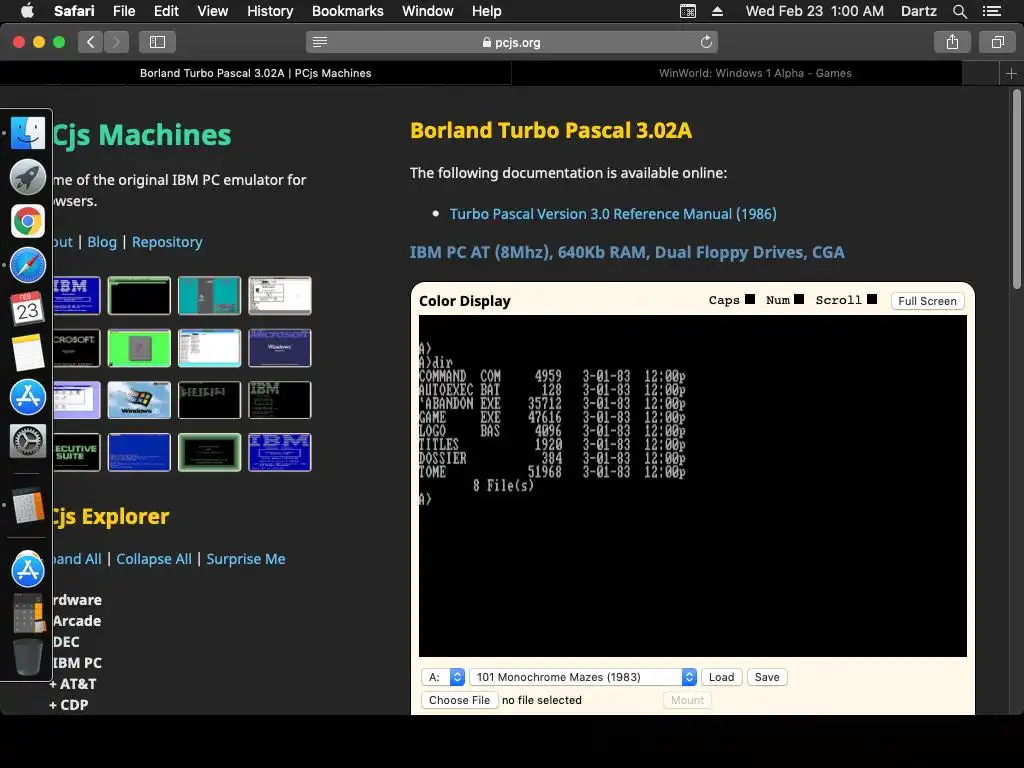Open the bright green screen thumbnail
Viewport: 1024px width, 768px height.
(139, 348)
